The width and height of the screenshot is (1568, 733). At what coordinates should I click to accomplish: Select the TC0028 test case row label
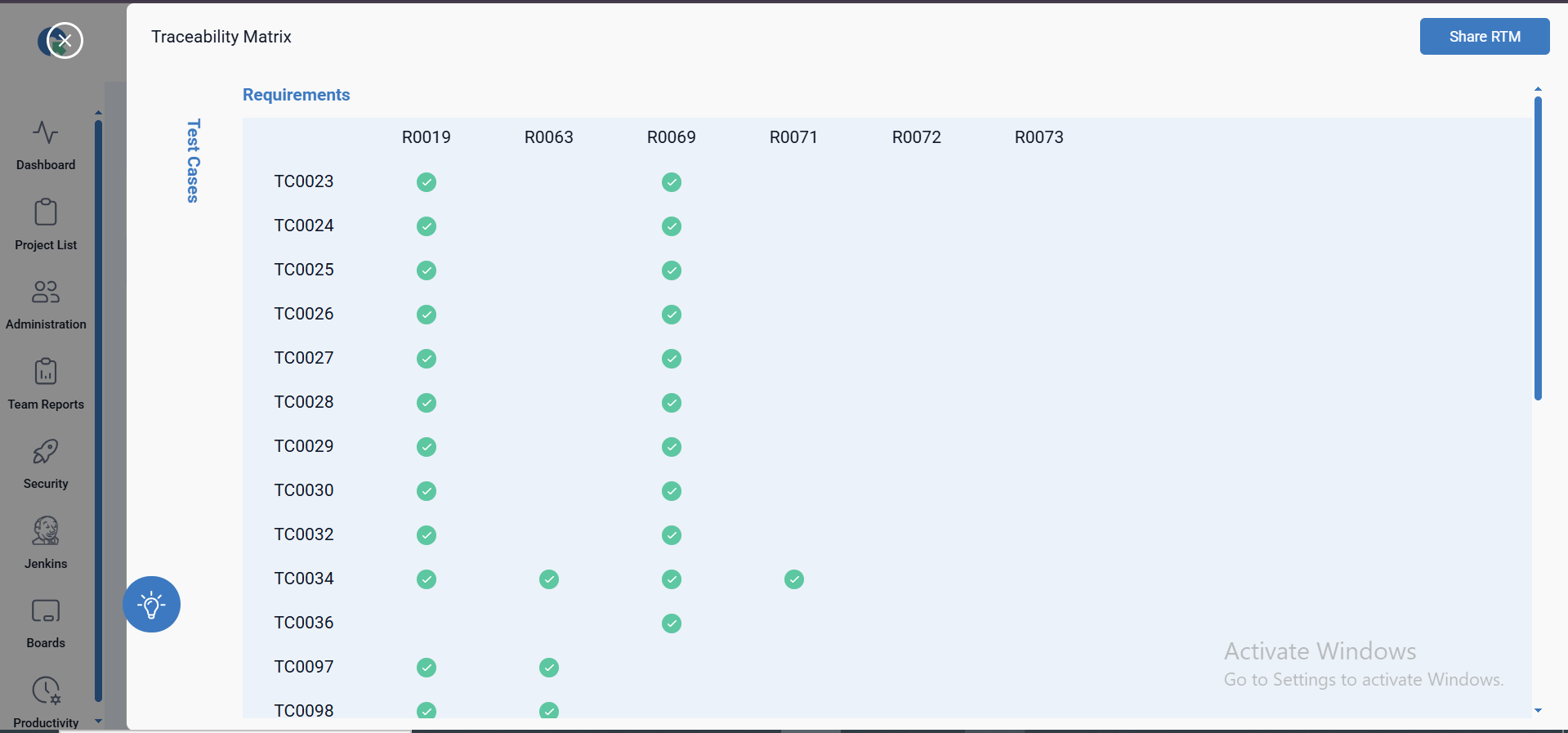(304, 402)
